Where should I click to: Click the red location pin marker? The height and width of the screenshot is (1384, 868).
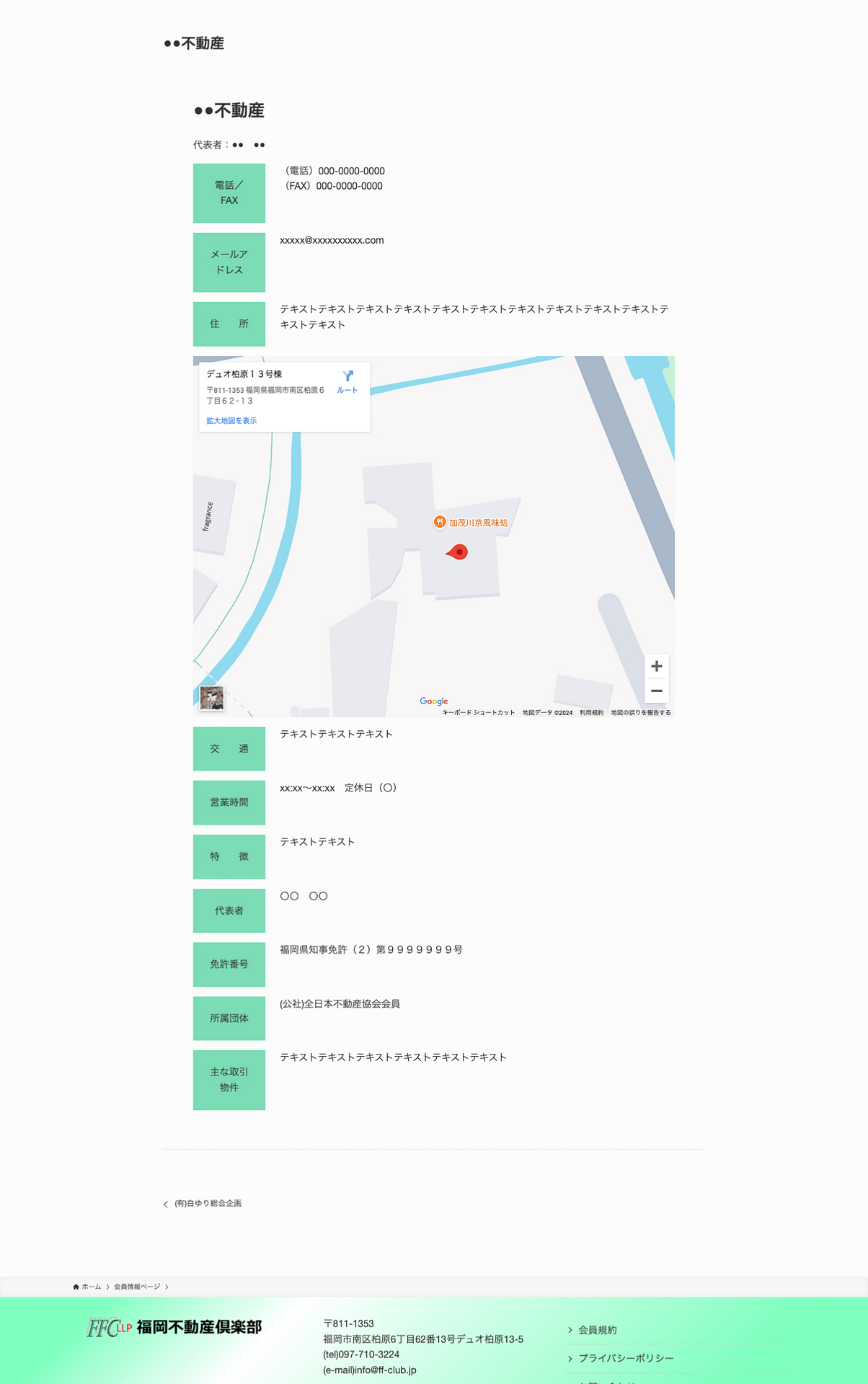(458, 552)
